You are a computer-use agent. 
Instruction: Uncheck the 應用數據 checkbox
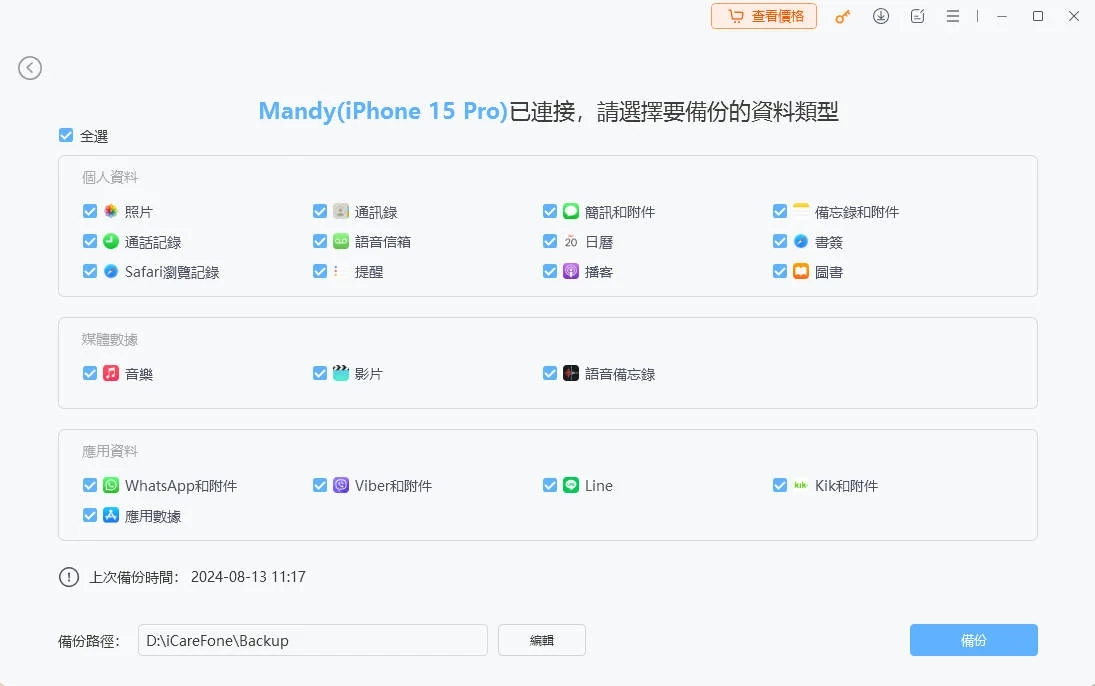89,515
